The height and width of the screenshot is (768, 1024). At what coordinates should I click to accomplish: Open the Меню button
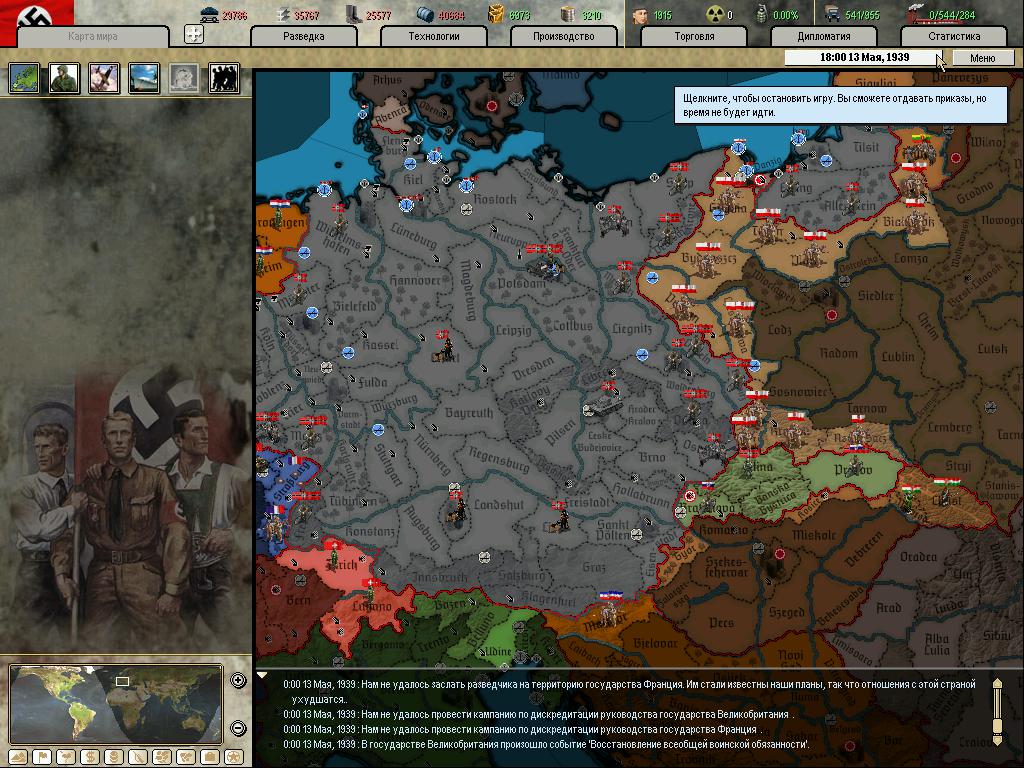click(x=983, y=58)
